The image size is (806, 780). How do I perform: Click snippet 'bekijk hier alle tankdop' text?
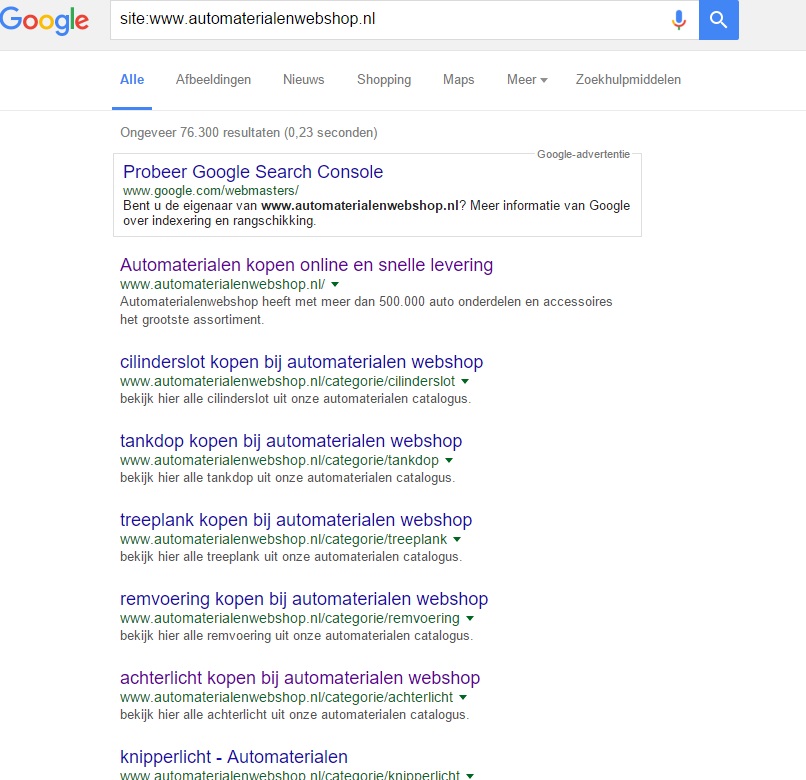(x=287, y=478)
